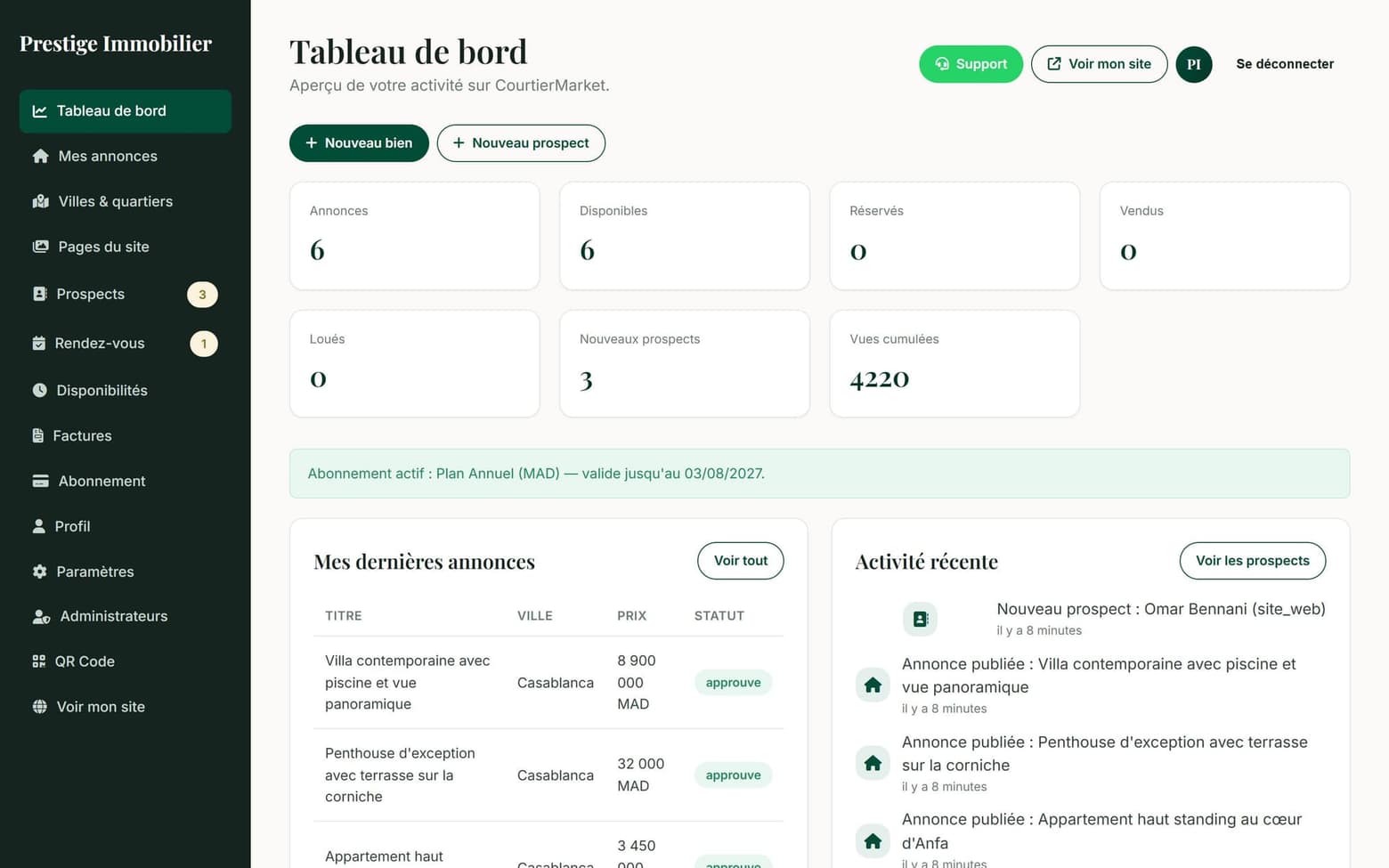Click the Omar Bennani prospect activity icon

pos(920,619)
